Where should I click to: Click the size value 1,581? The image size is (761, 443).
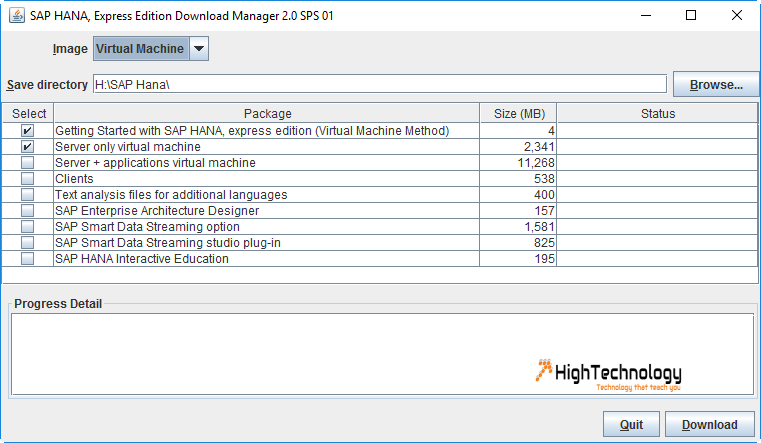(x=539, y=227)
